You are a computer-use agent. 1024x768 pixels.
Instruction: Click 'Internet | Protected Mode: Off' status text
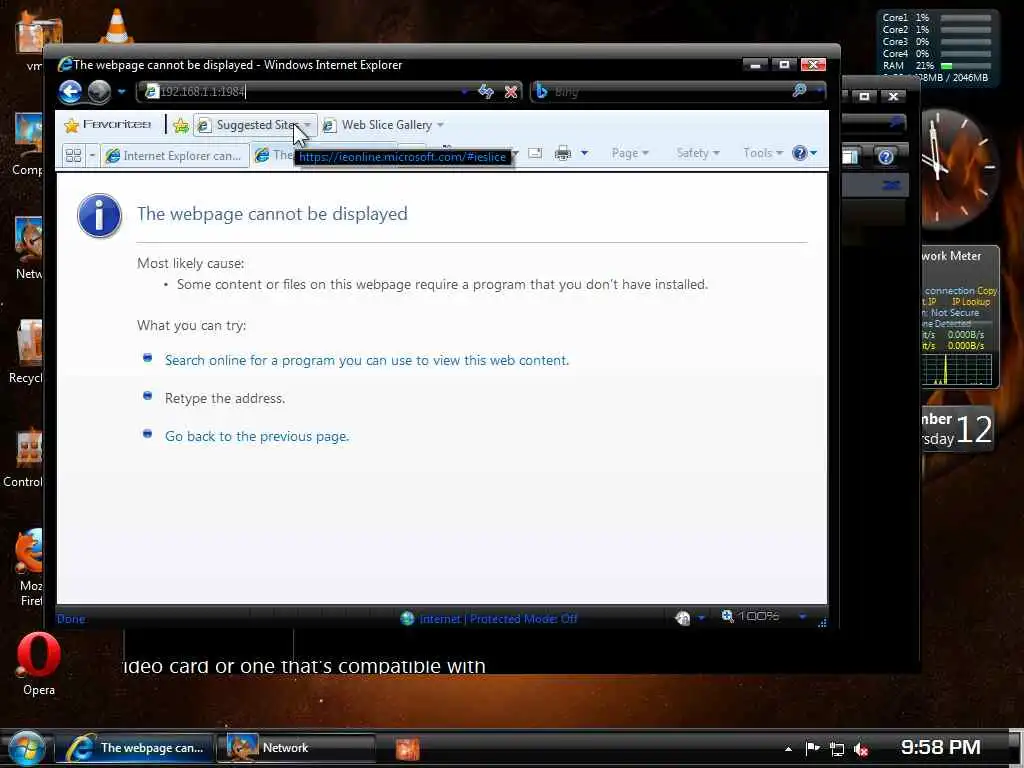498,618
